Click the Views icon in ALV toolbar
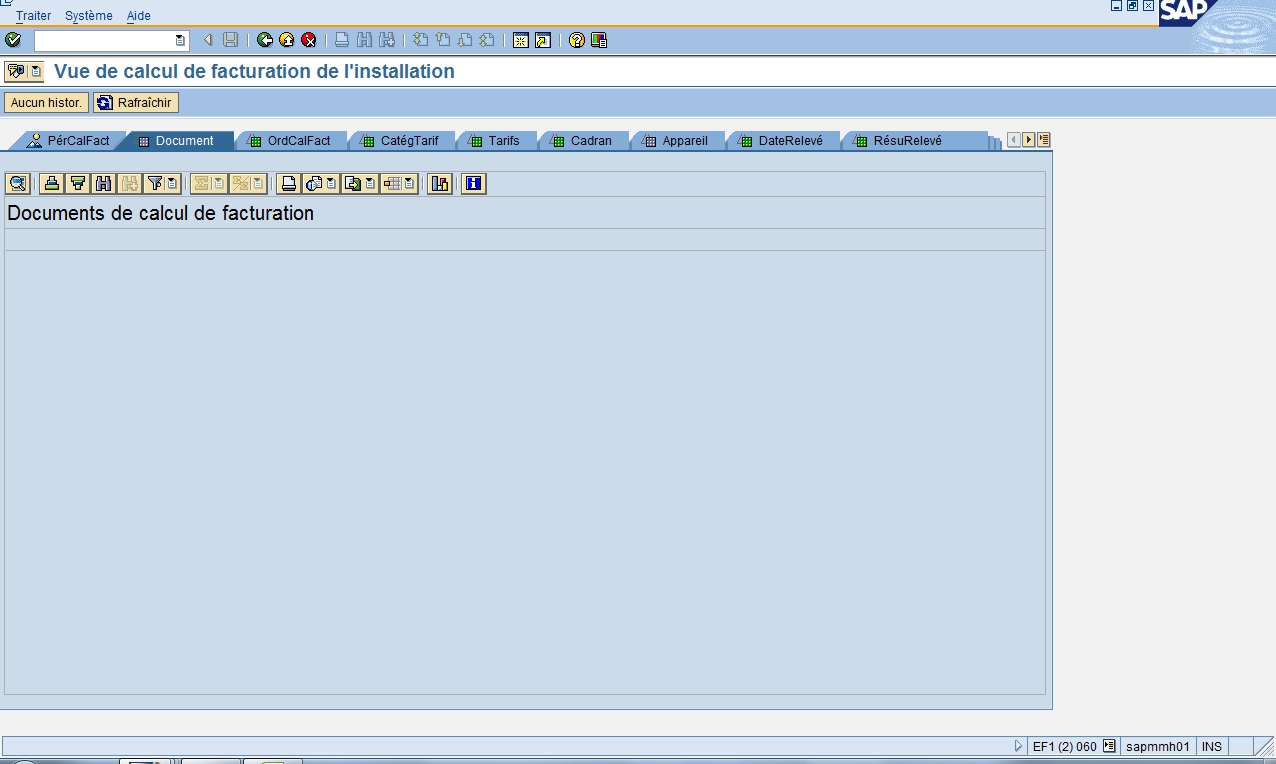Viewport: 1276px width, 764px height. 314,183
